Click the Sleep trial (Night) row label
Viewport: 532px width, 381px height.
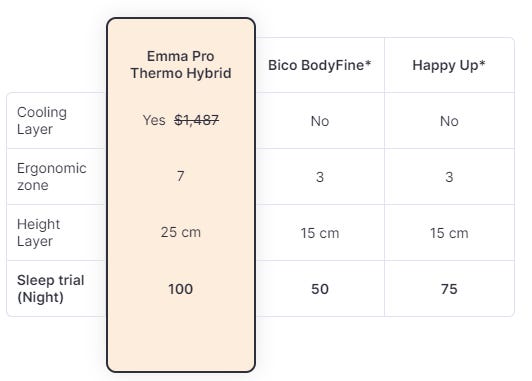[51, 288]
